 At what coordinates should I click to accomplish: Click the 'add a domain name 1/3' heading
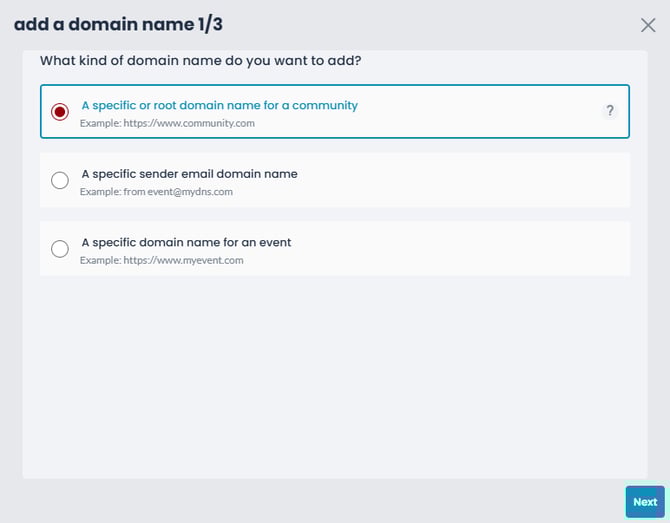[x=118, y=24]
